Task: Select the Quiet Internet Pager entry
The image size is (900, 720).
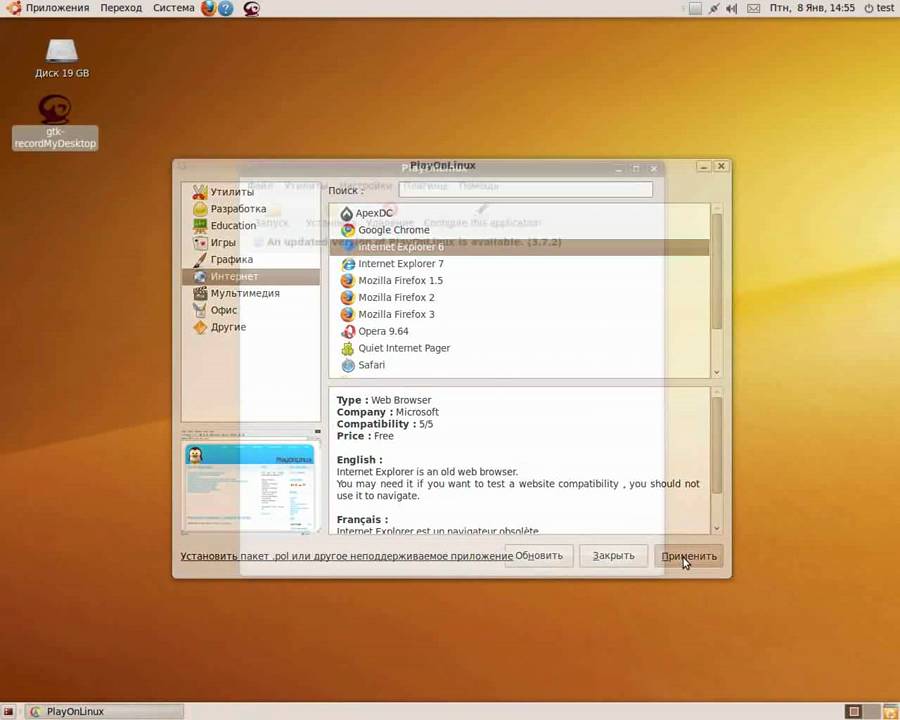Action: [519, 349]
